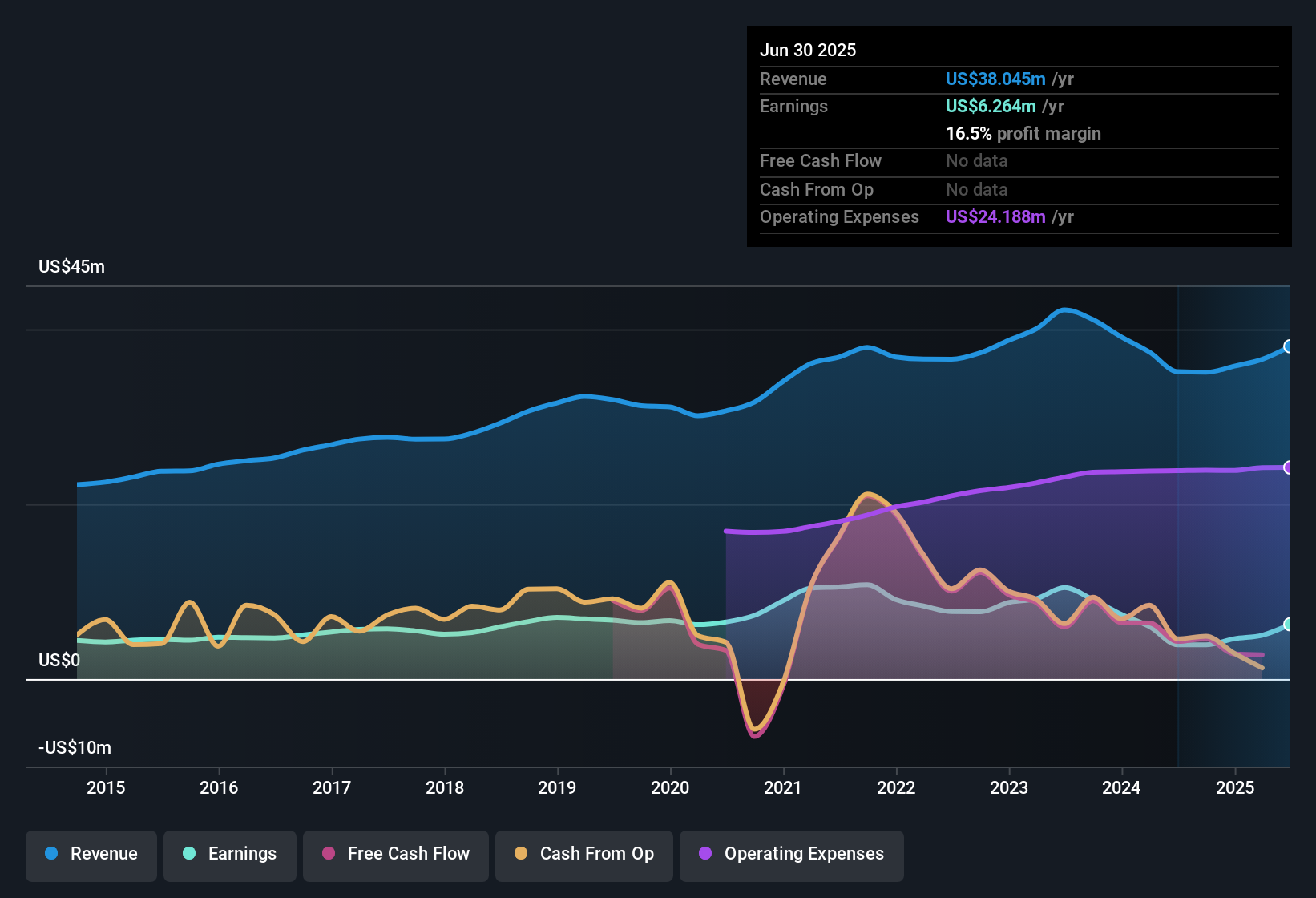Viewport: 1316px width, 898px height.
Task: Toggle the Operating Expenses series visibility
Action: coord(791,854)
